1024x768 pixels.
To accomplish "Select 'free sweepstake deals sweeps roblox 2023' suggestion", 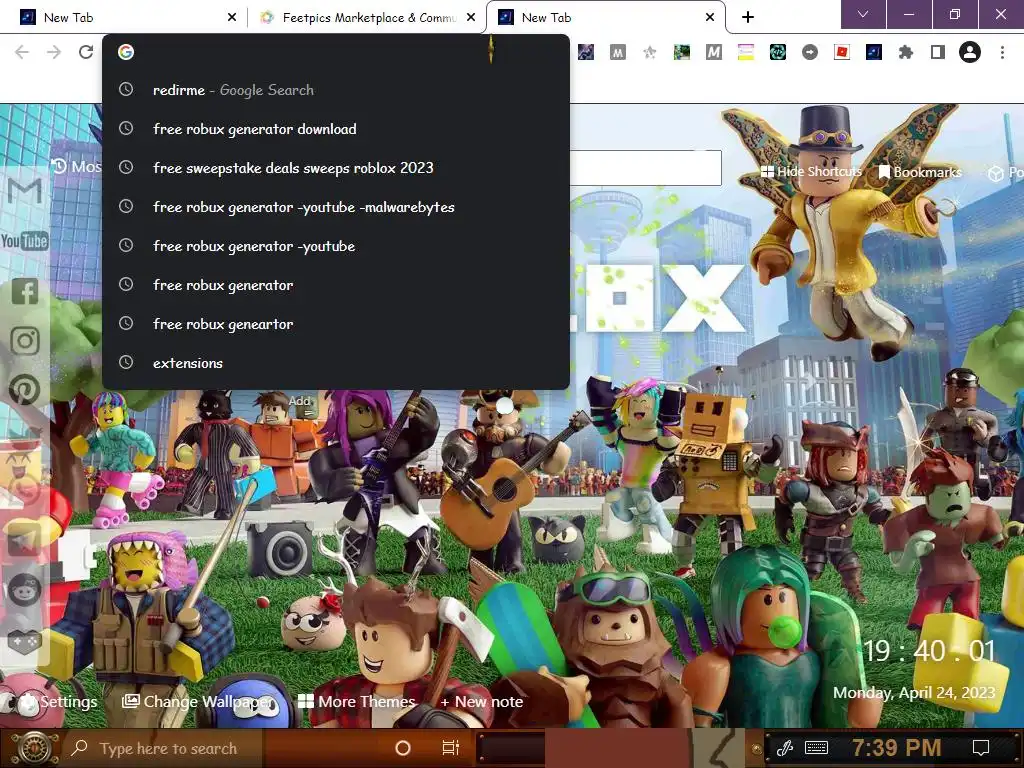I will [336, 168].
